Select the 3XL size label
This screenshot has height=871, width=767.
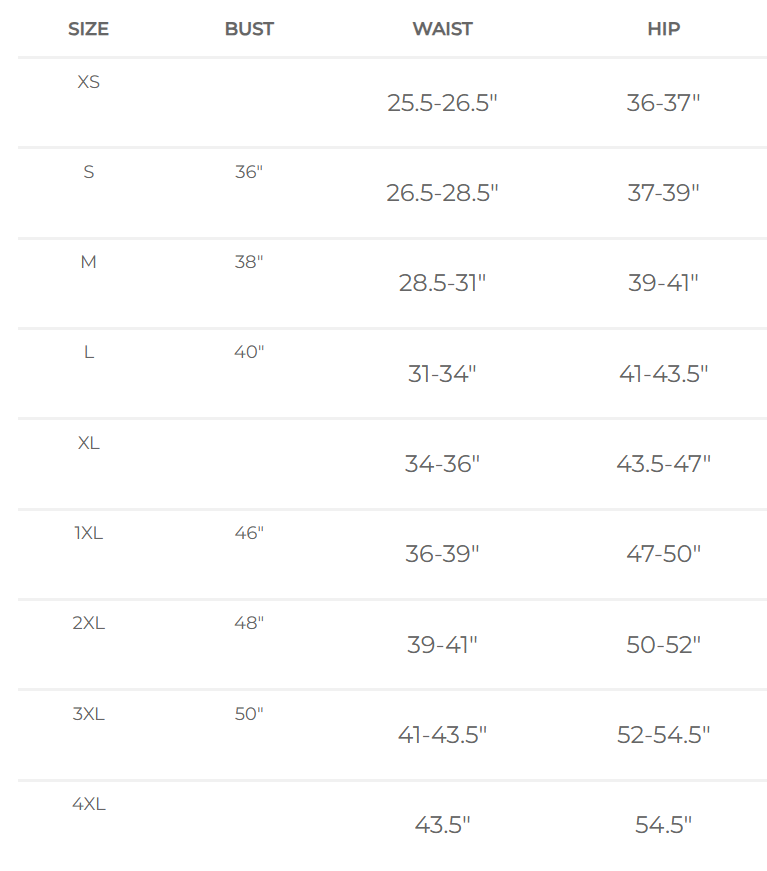(89, 714)
